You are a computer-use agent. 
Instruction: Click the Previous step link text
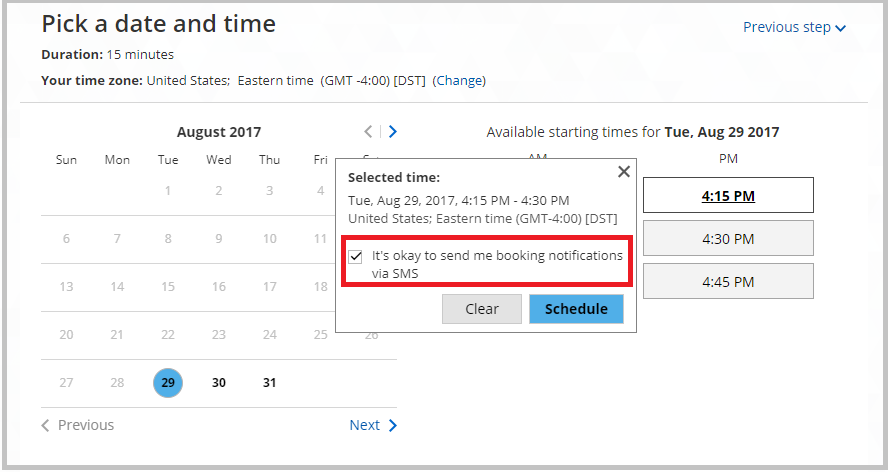(786, 27)
